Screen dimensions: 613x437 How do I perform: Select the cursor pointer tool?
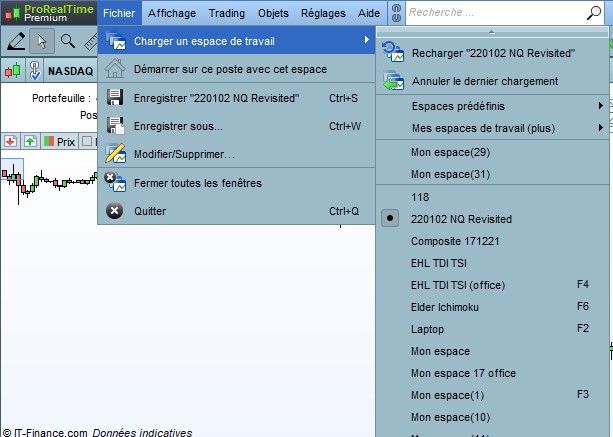[42, 41]
